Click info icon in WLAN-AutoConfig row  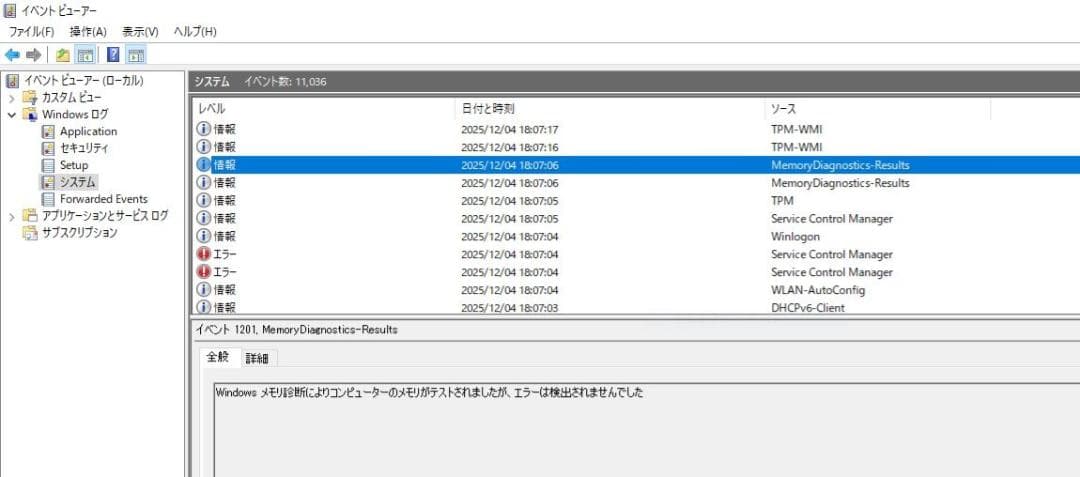[204, 290]
